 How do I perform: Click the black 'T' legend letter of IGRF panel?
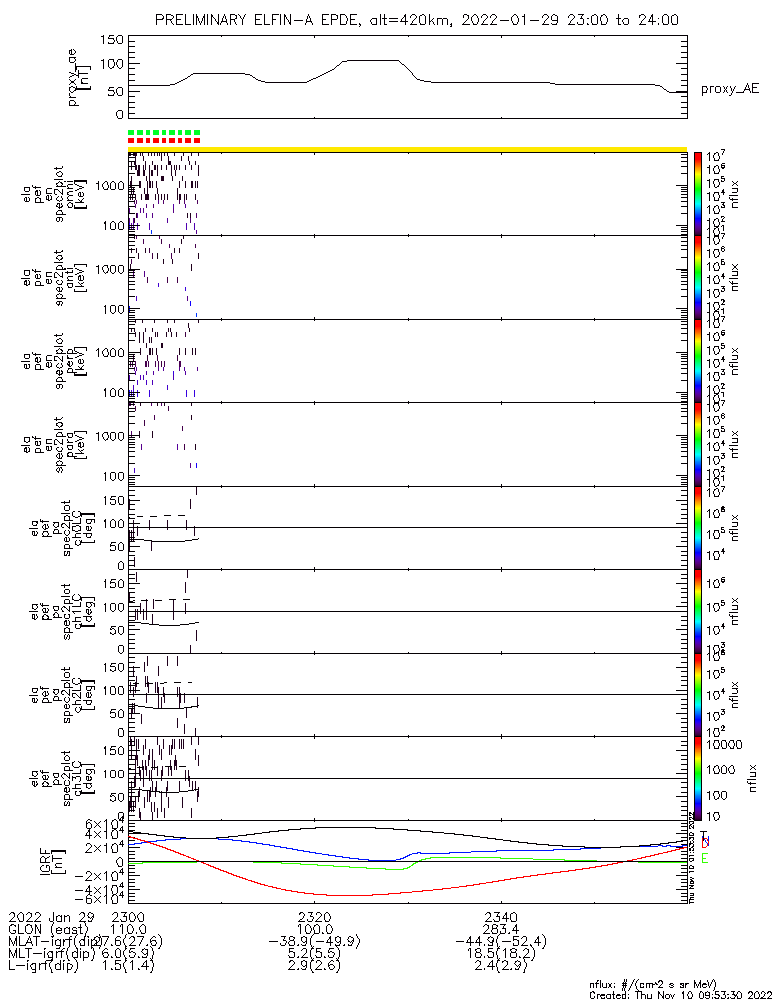(704, 835)
